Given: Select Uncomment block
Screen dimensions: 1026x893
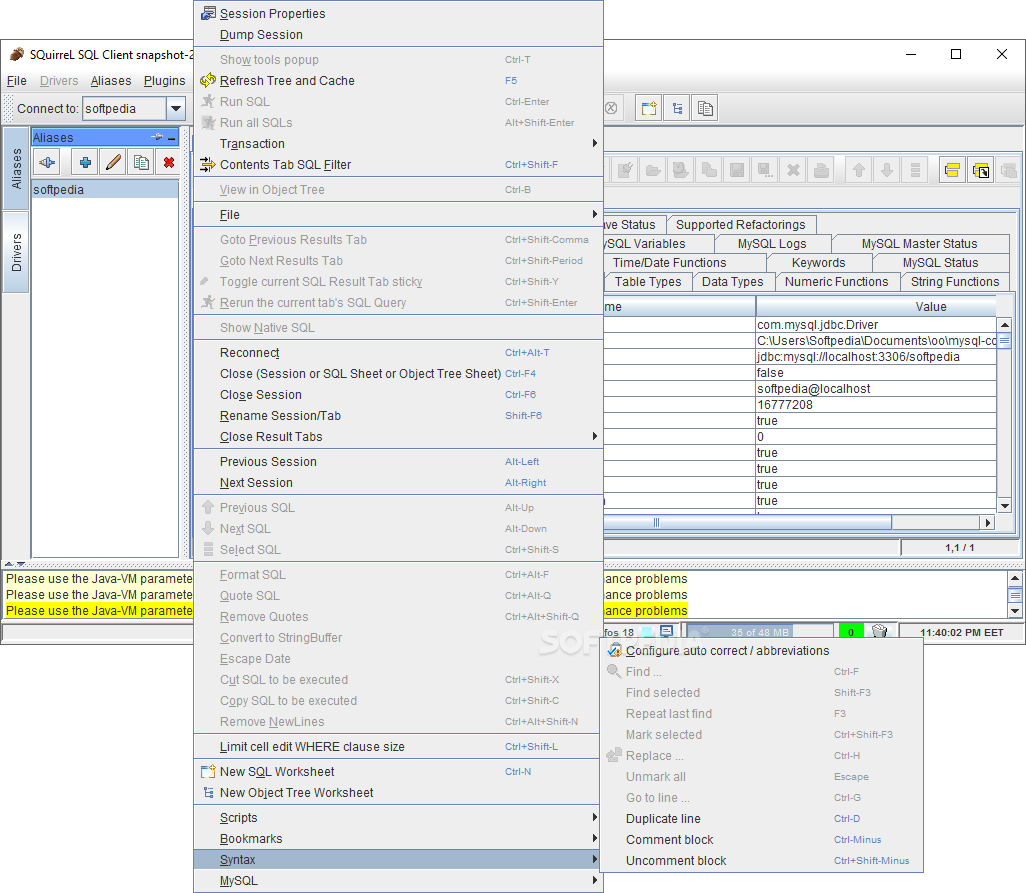Looking at the screenshot, I should tap(761, 860).
